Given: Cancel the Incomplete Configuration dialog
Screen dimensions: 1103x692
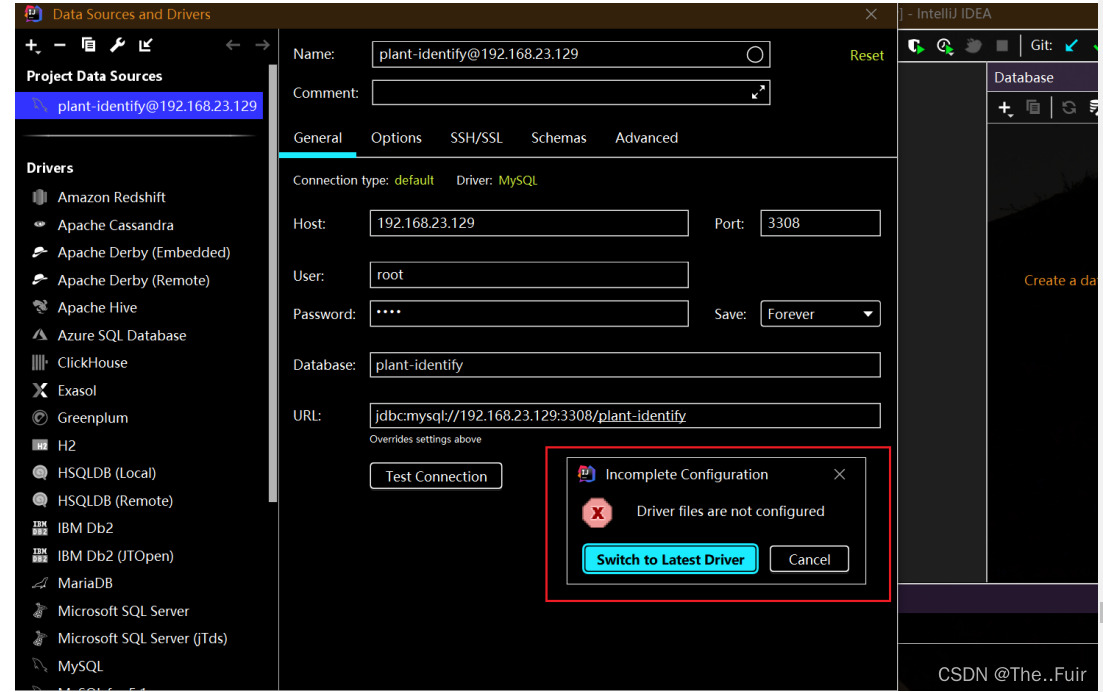Looking at the screenshot, I should point(809,560).
